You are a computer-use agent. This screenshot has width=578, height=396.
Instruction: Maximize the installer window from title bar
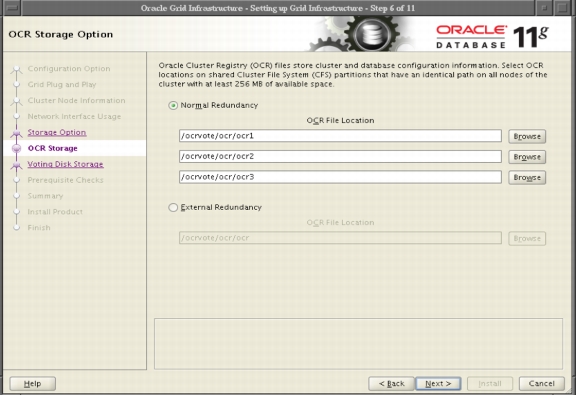[563, 8]
